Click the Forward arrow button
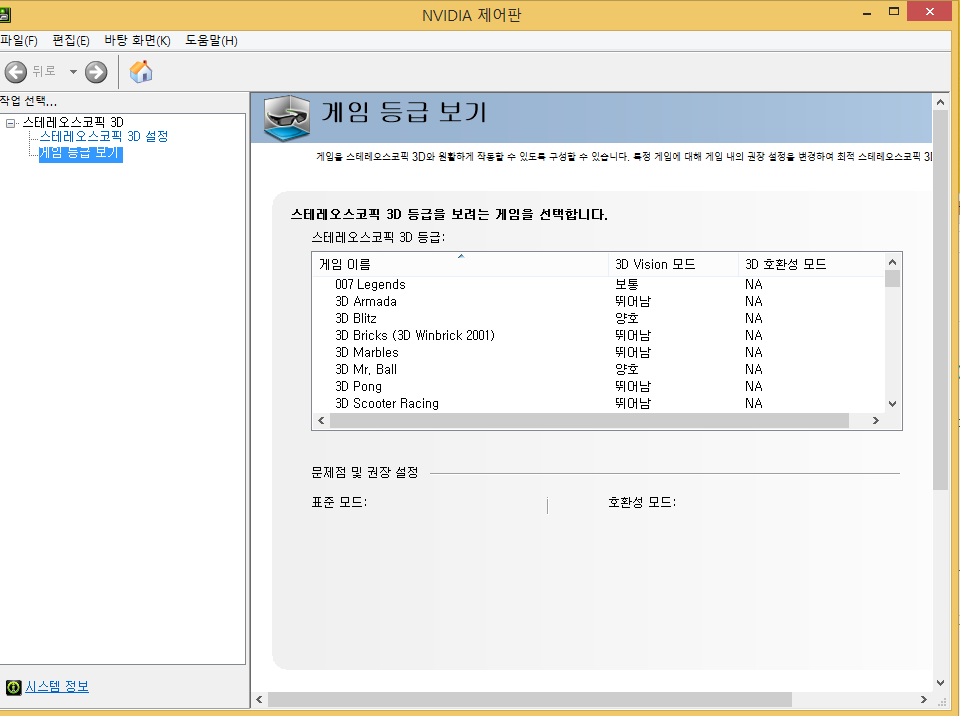The width and height of the screenshot is (960, 716). [96, 72]
